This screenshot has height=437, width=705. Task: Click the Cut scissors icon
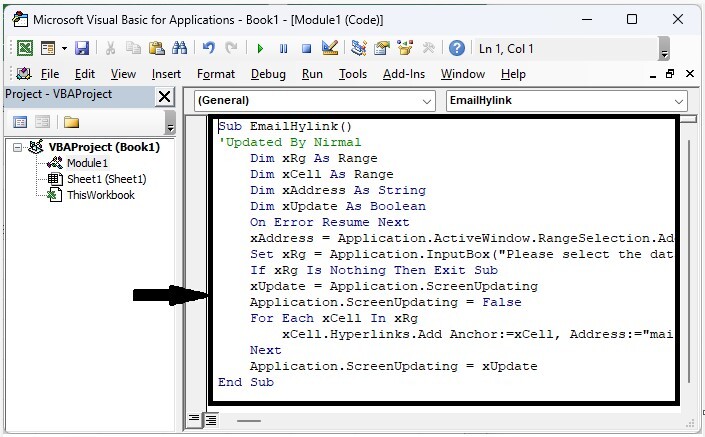click(x=110, y=48)
